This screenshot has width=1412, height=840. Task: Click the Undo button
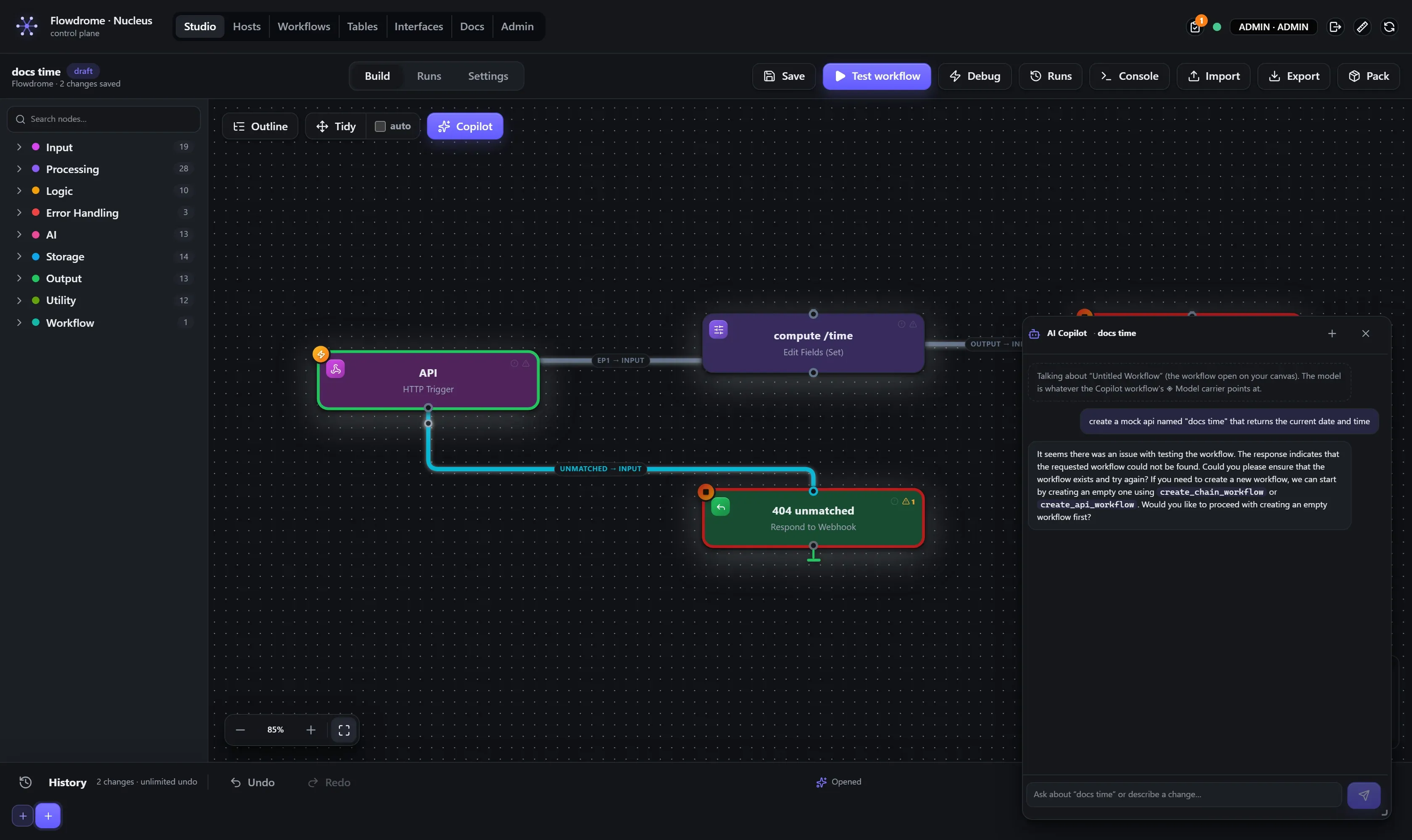(x=253, y=783)
